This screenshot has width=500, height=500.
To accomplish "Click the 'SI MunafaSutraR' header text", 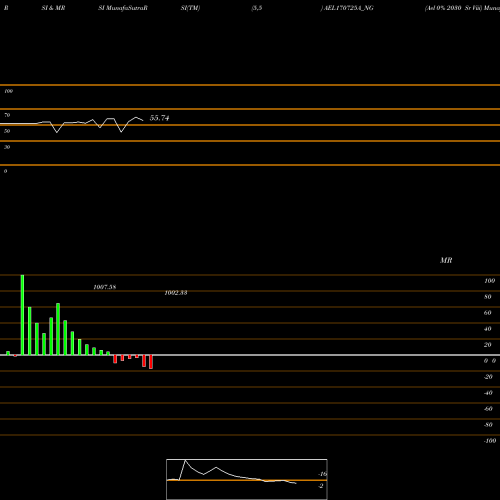I will [x=123, y=8].
